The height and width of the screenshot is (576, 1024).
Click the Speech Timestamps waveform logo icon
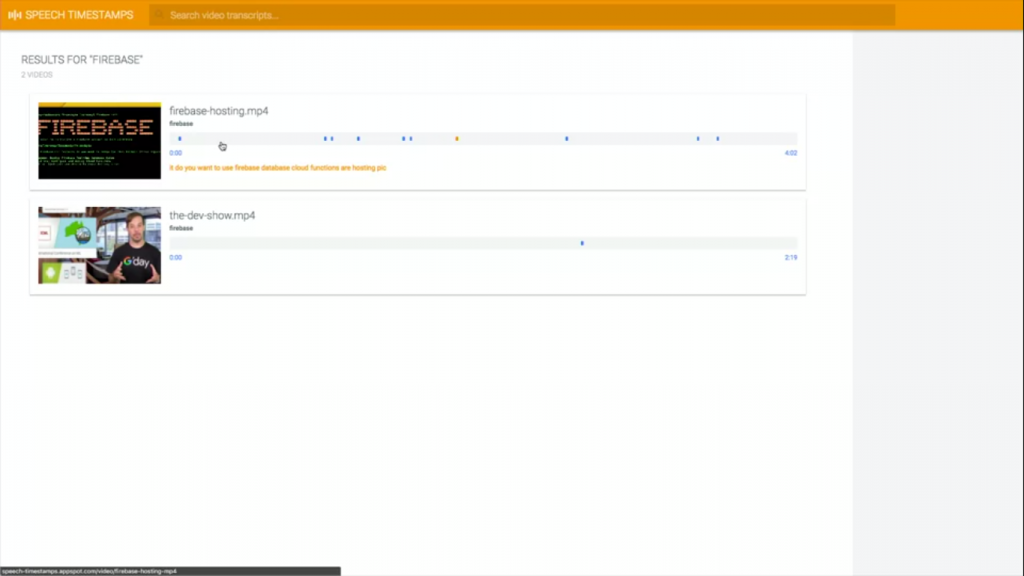(14, 15)
